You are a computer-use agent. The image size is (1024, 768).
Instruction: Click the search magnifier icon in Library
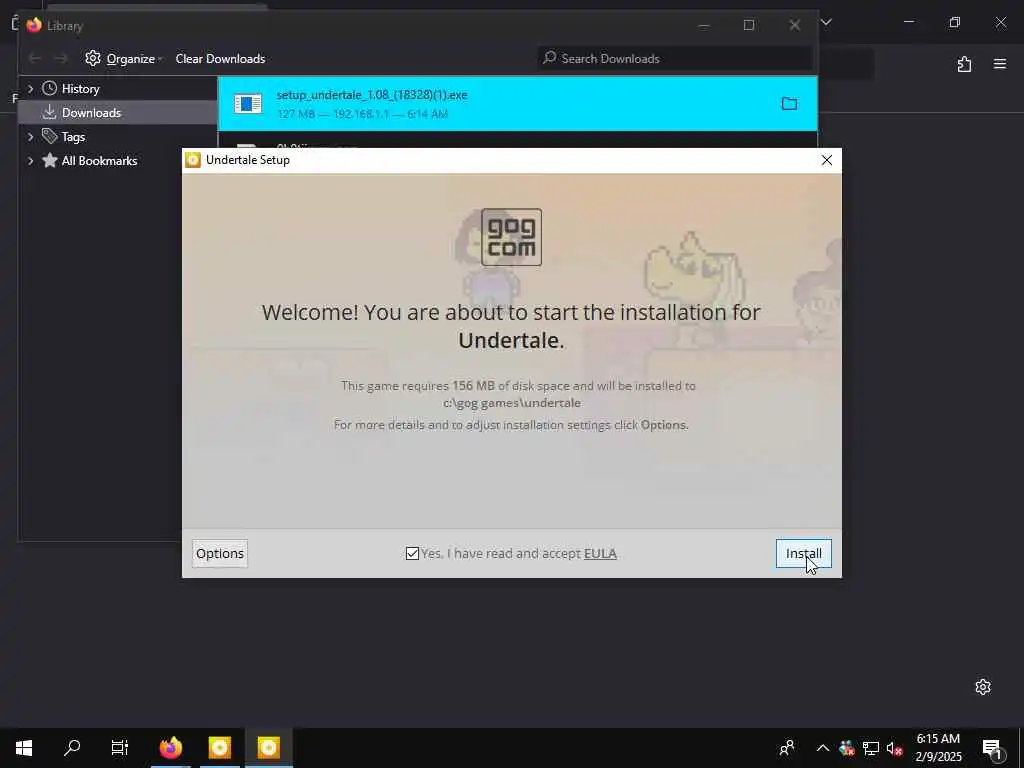(x=550, y=58)
